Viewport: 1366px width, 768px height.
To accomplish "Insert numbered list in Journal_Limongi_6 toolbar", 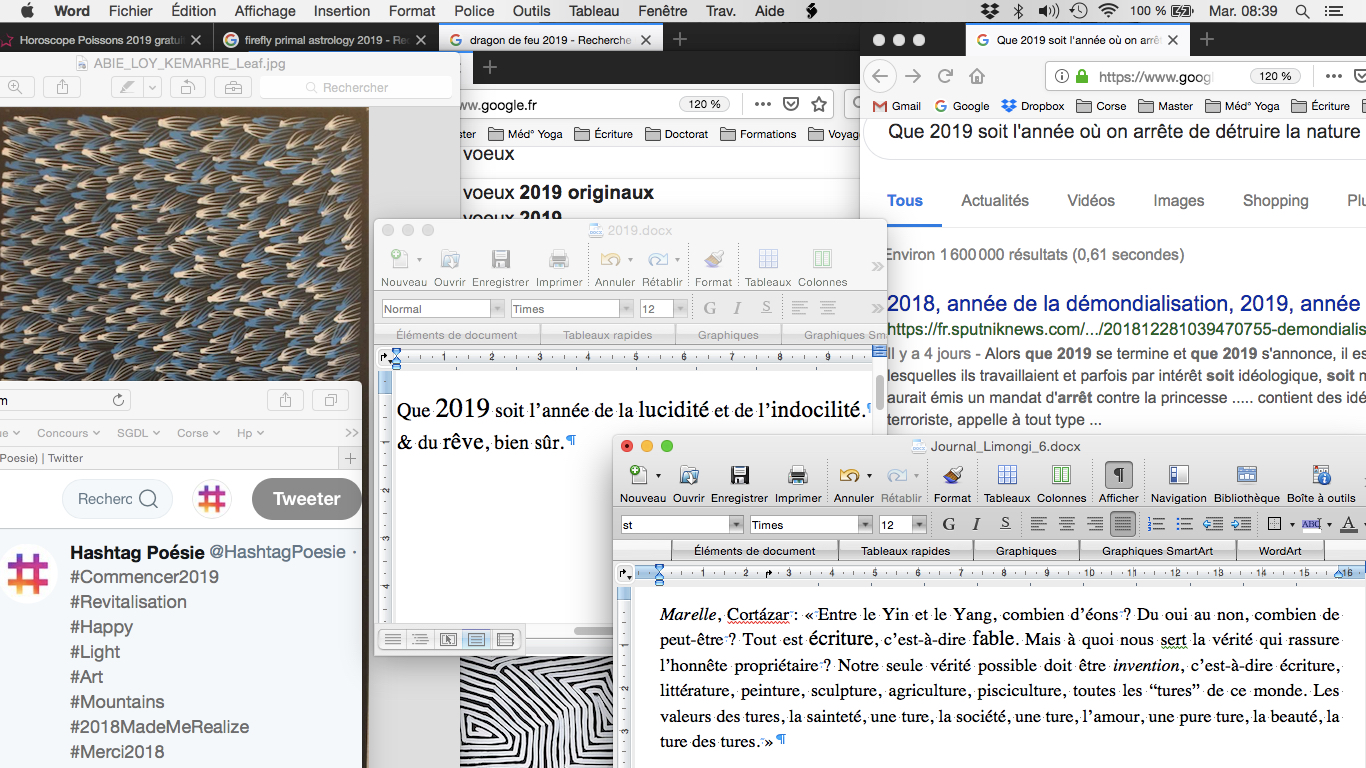I will (1156, 524).
